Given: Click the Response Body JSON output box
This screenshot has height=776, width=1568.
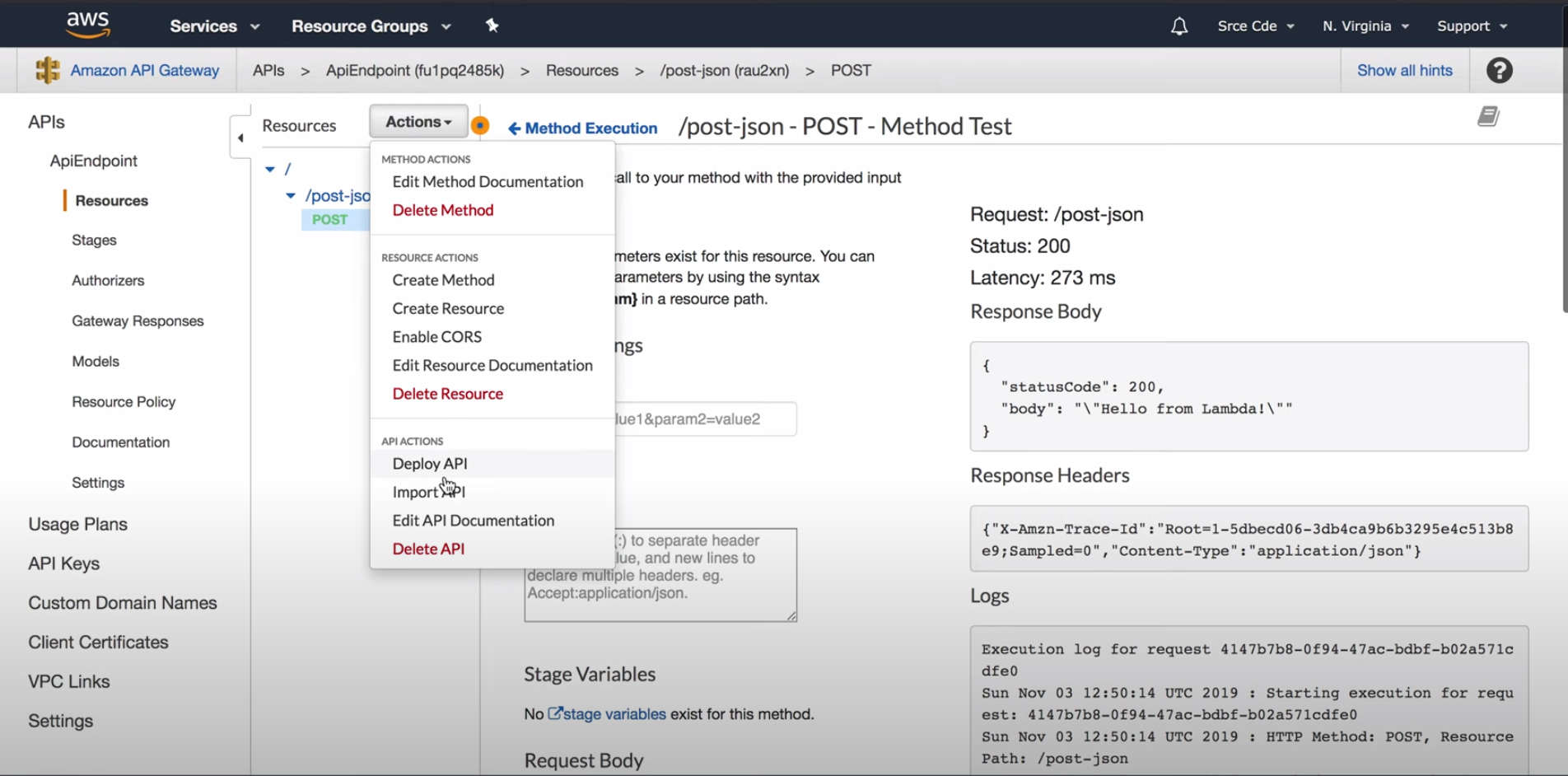Looking at the screenshot, I should click(x=1249, y=397).
